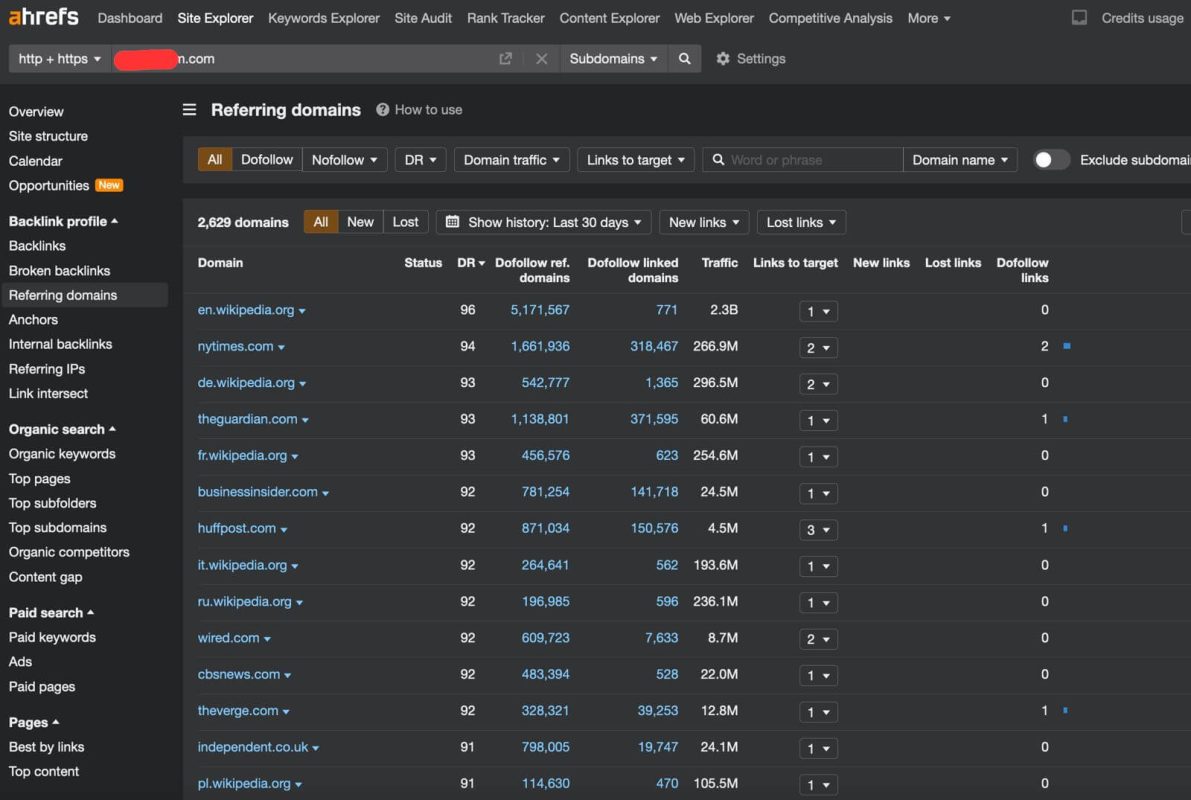
Task: Open Overview in sidebar
Action: coord(36,112)
